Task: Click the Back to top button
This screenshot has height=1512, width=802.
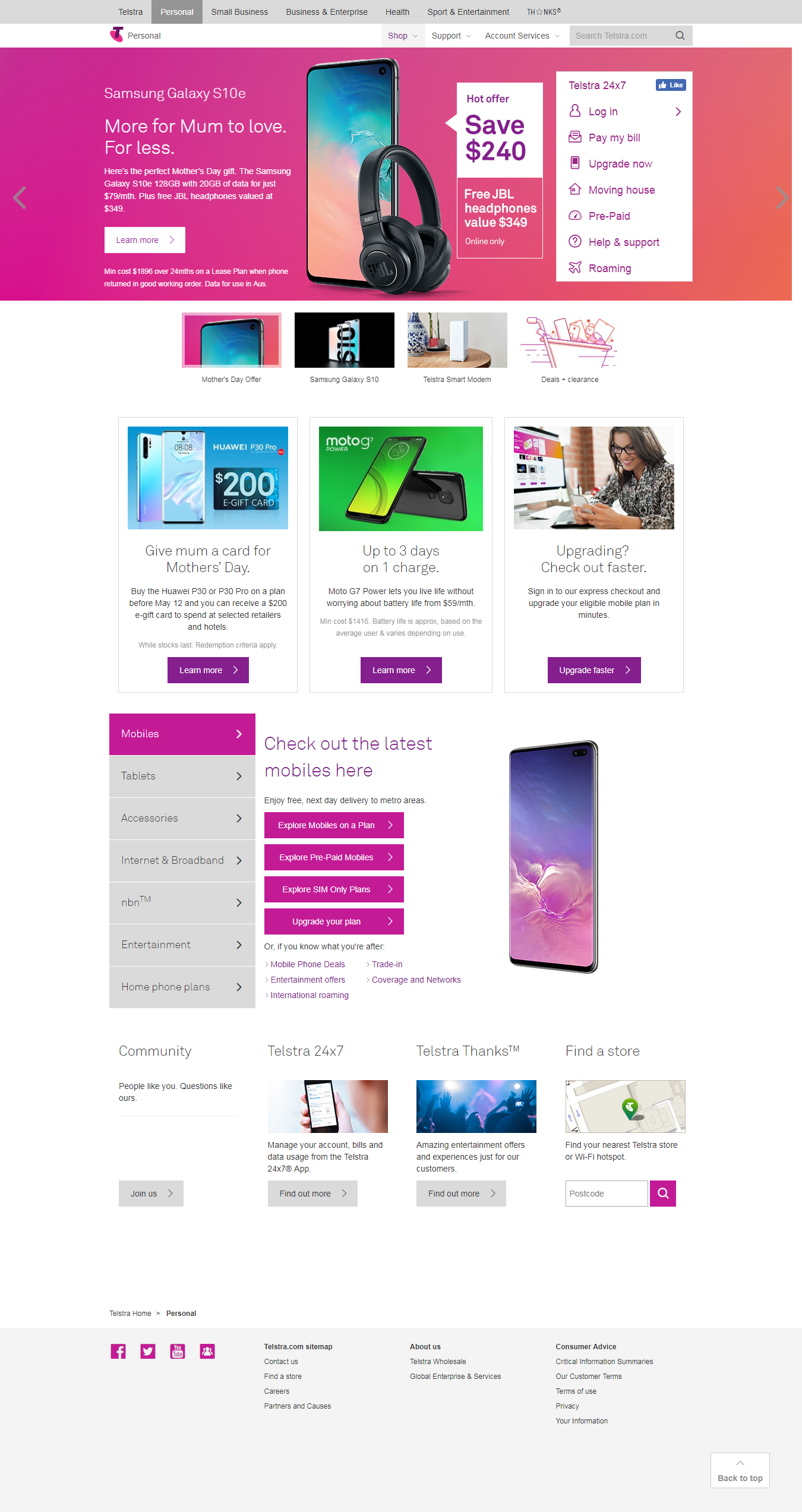Action: point(740,1470)
